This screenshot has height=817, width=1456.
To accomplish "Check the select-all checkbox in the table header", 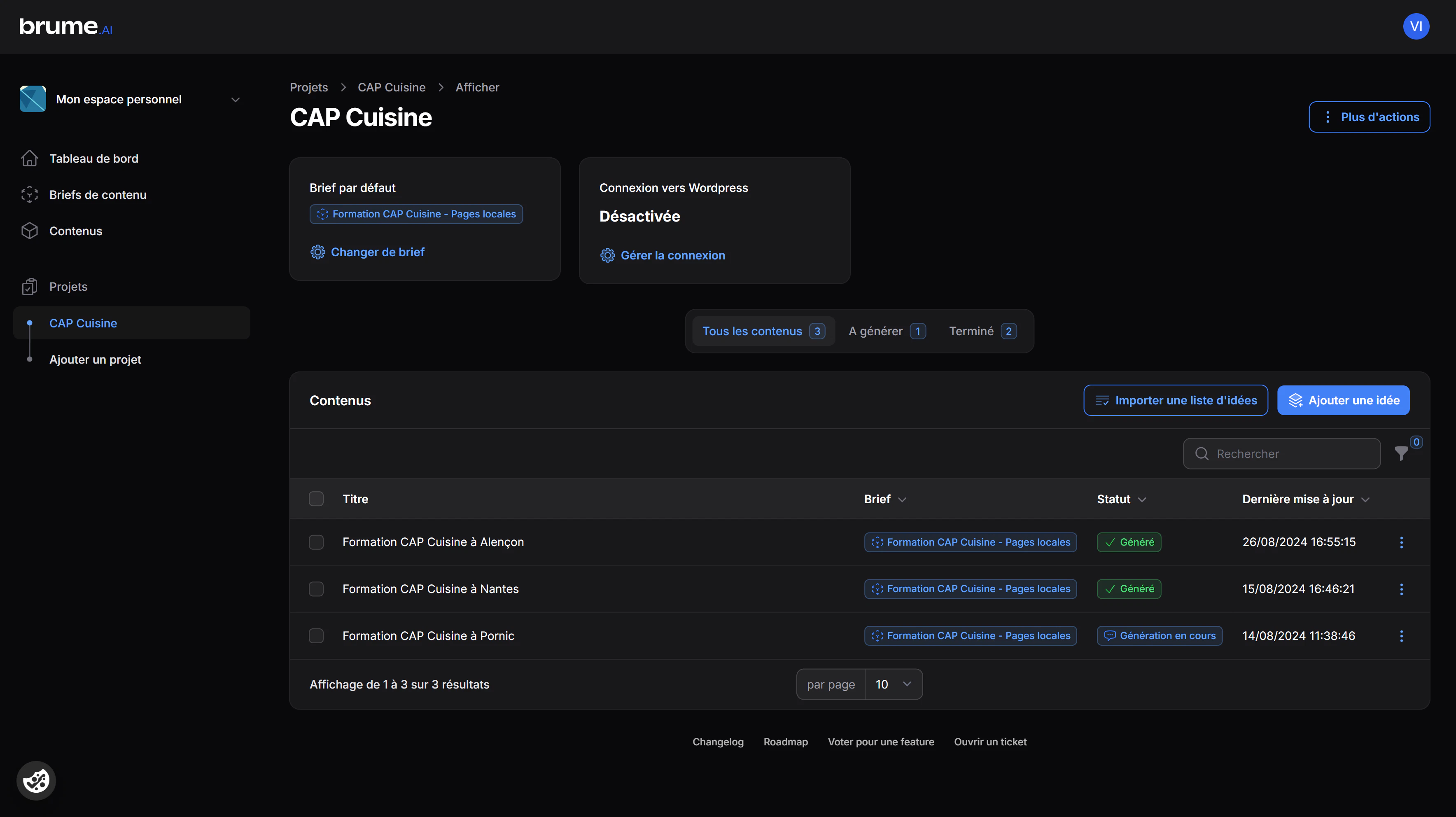I will click(317, 499).
